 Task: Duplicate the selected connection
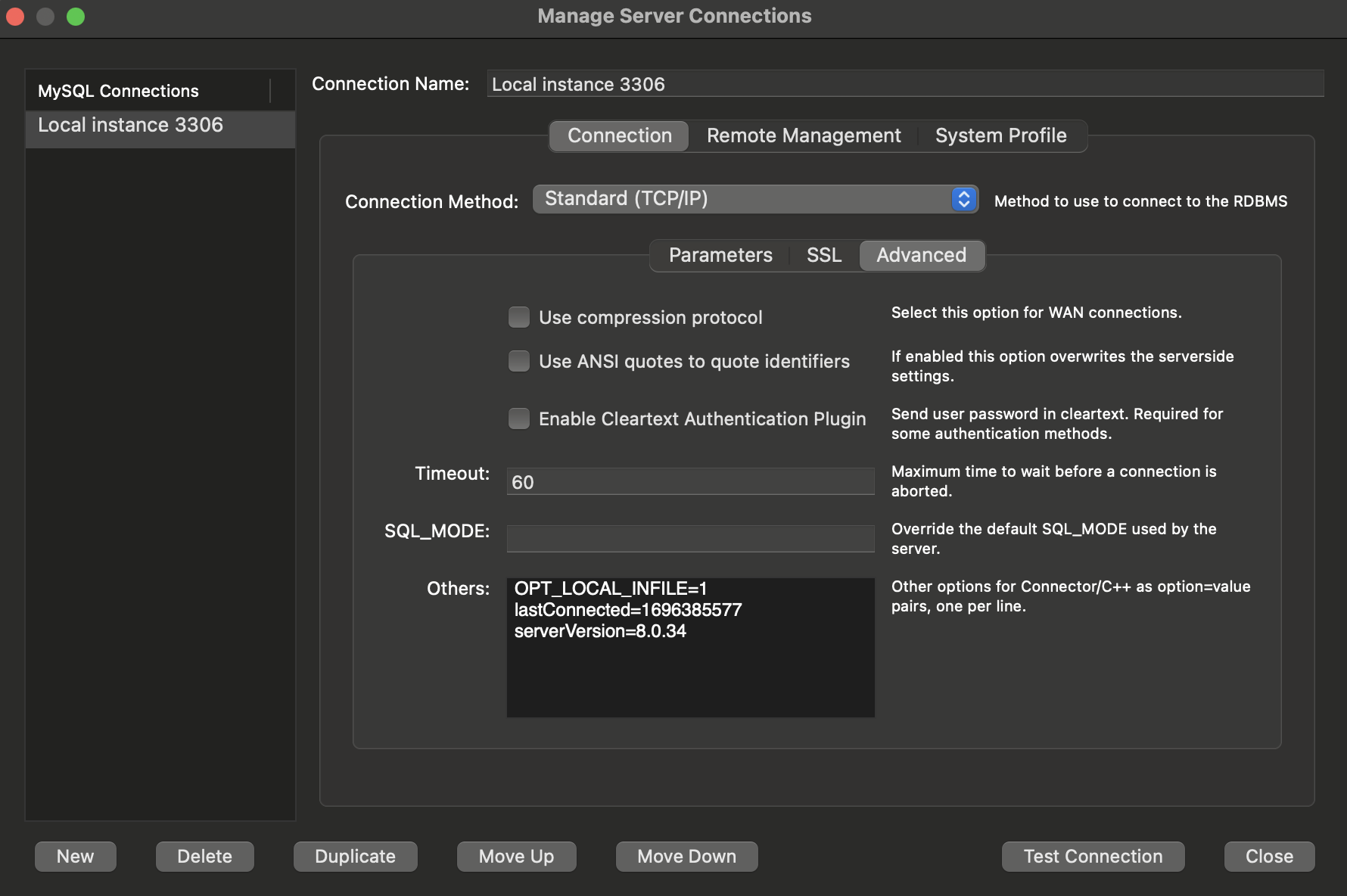(x=355, y=856)
